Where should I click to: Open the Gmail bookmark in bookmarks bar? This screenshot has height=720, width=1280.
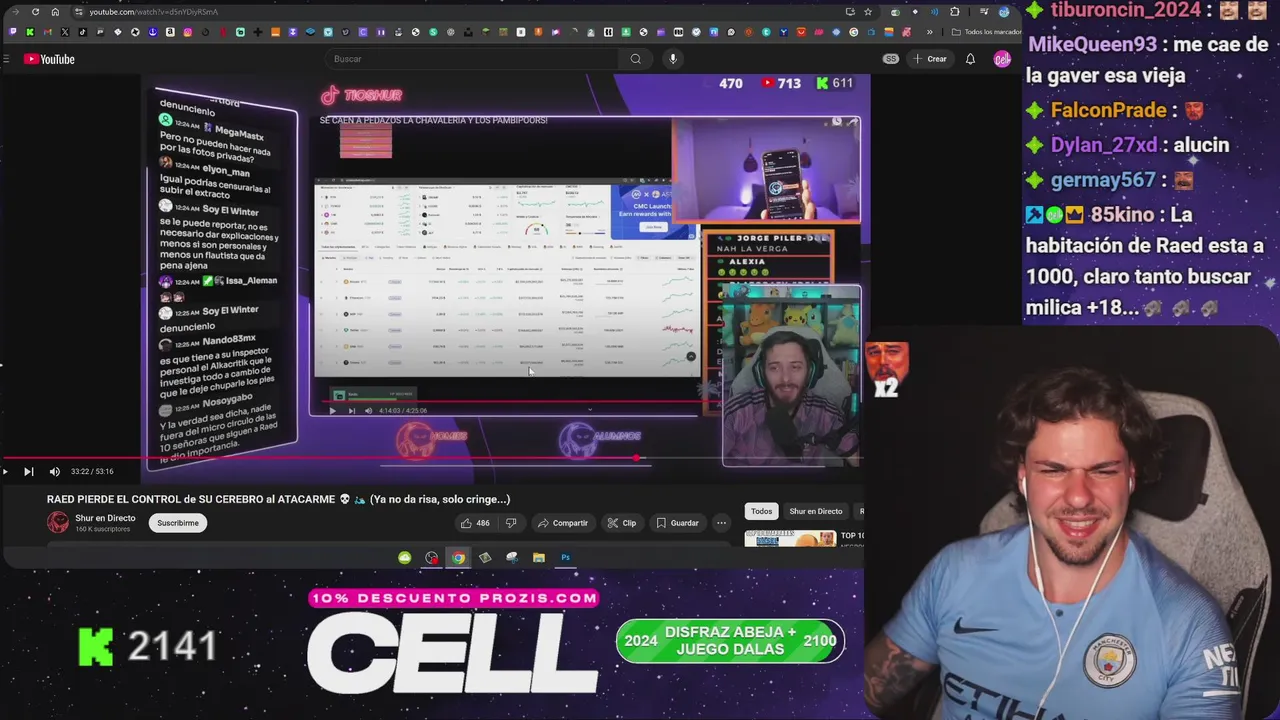tap(47, 32)
